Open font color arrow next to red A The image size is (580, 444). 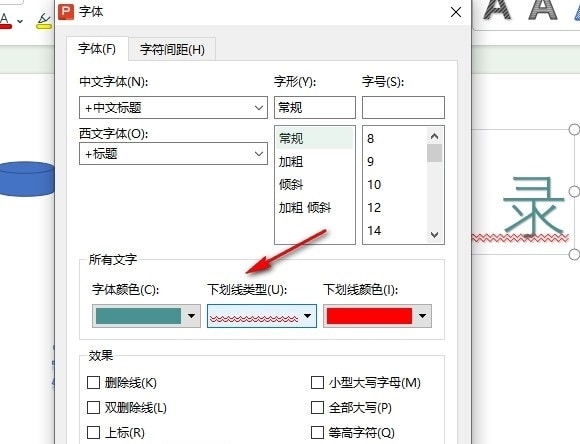(x=20, y=21)
